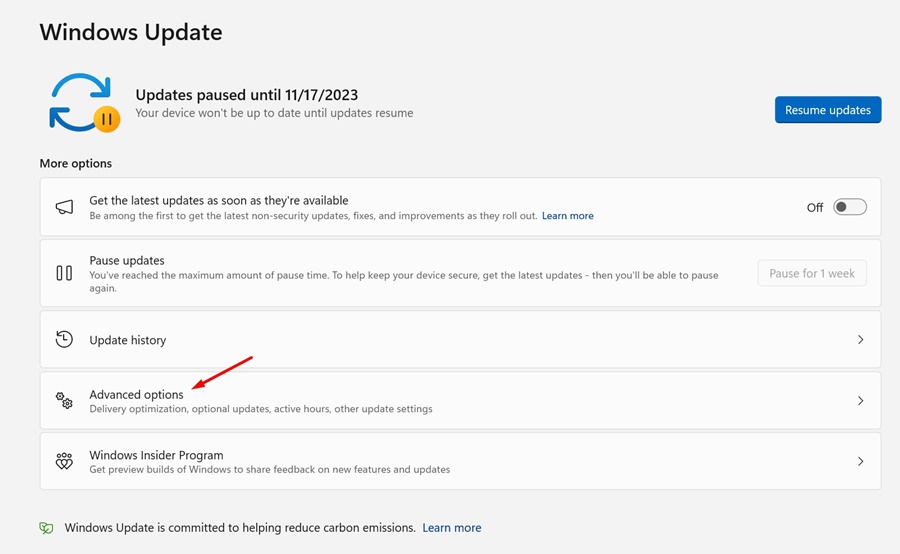Open the Update history entry

(x=128, y=340)
